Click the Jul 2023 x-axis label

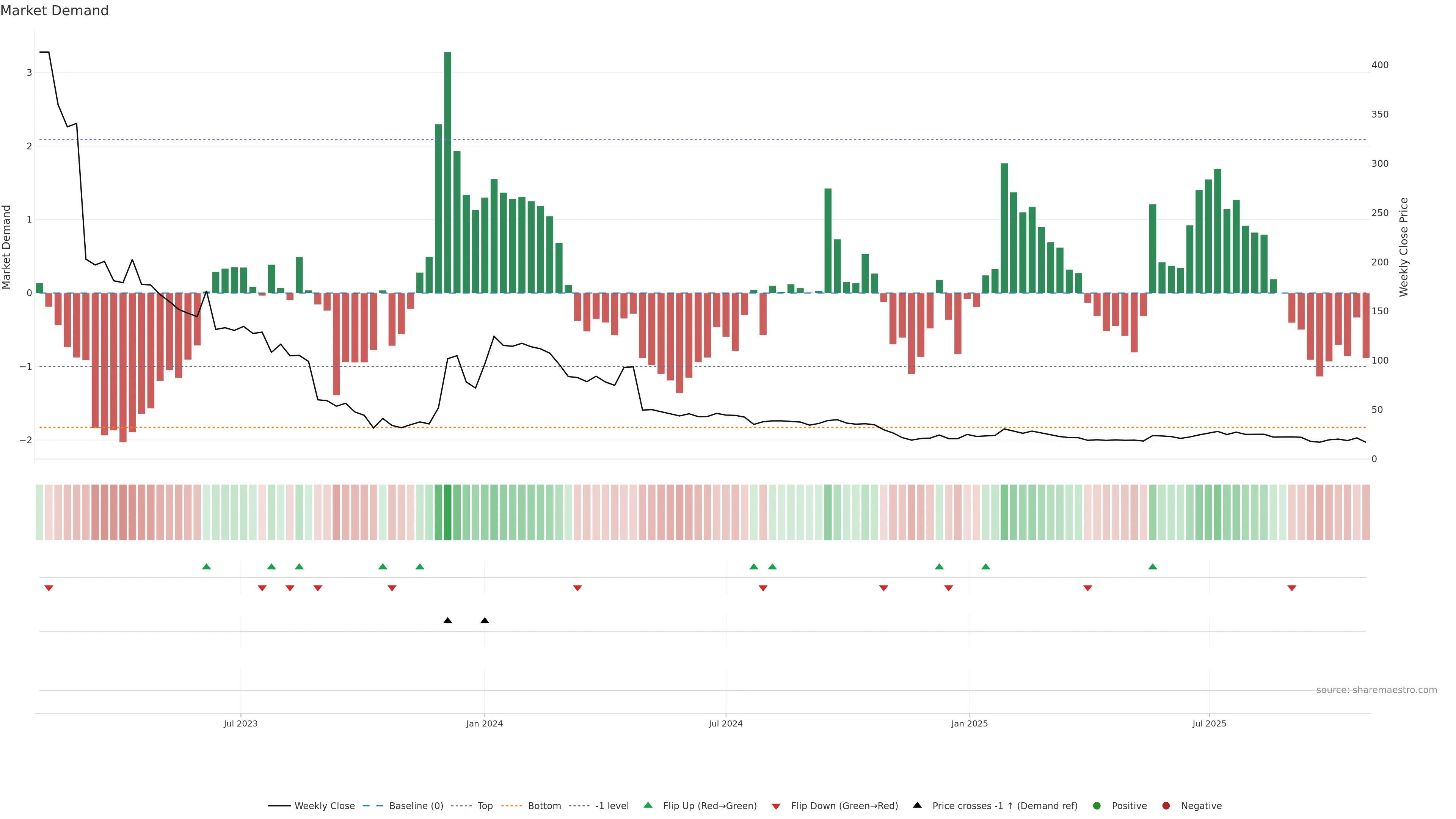tap(240, 723)
